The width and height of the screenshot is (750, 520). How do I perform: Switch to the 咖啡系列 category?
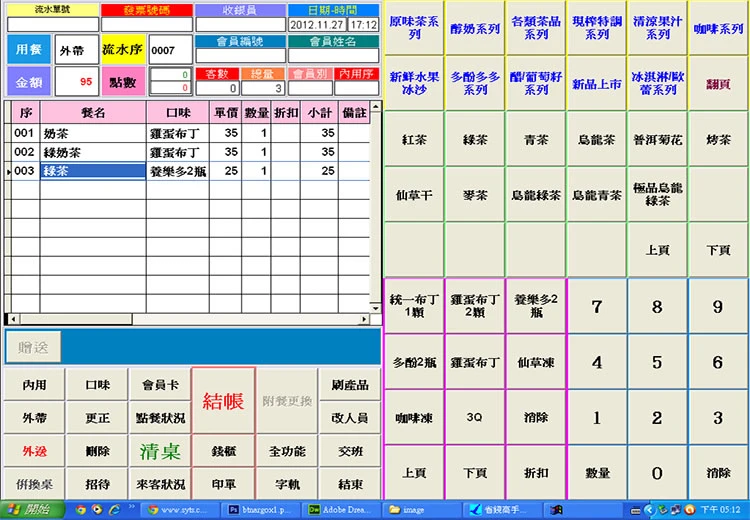click(x=718, y=28)
